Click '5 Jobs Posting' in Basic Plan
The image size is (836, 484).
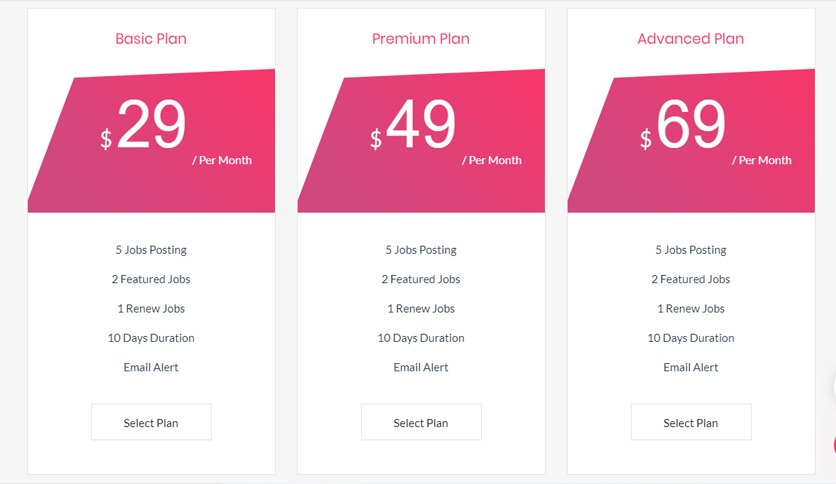tap(151, 249)
